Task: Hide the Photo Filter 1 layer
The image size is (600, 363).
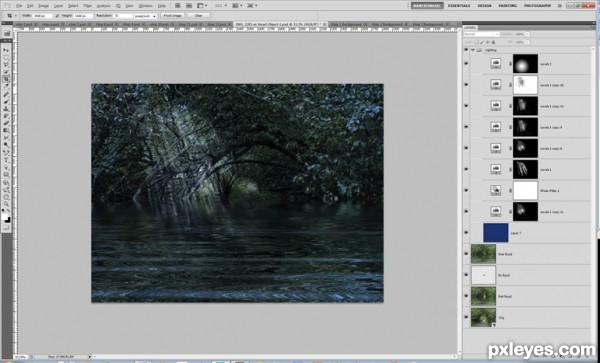Action: (466, 190)
